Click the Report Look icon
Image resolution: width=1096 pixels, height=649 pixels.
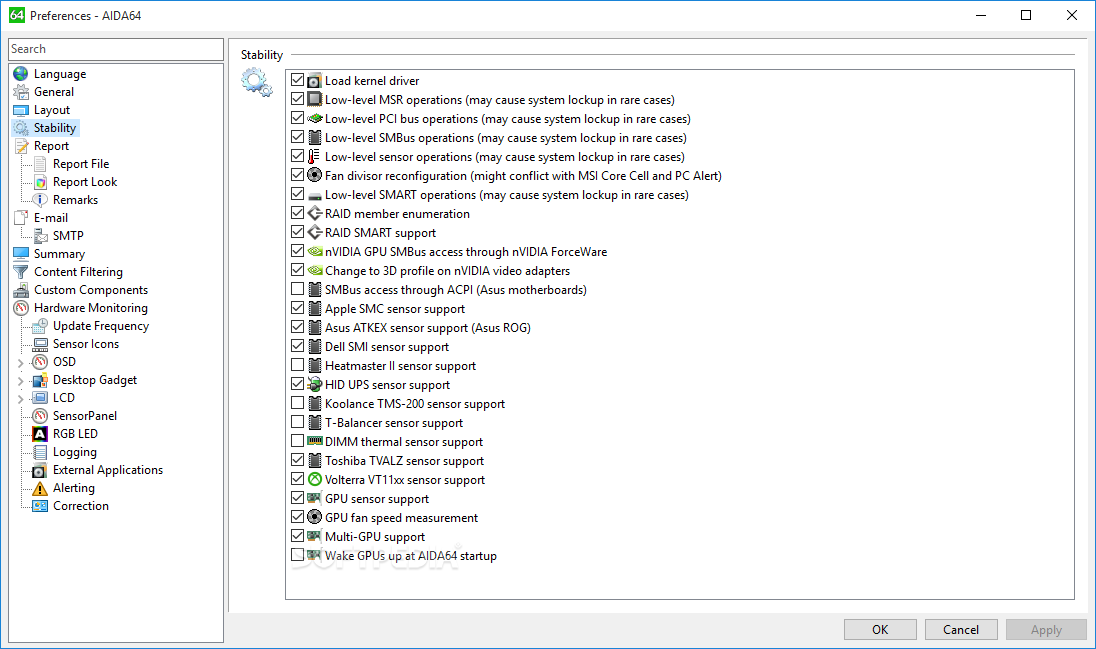point(41,182)
